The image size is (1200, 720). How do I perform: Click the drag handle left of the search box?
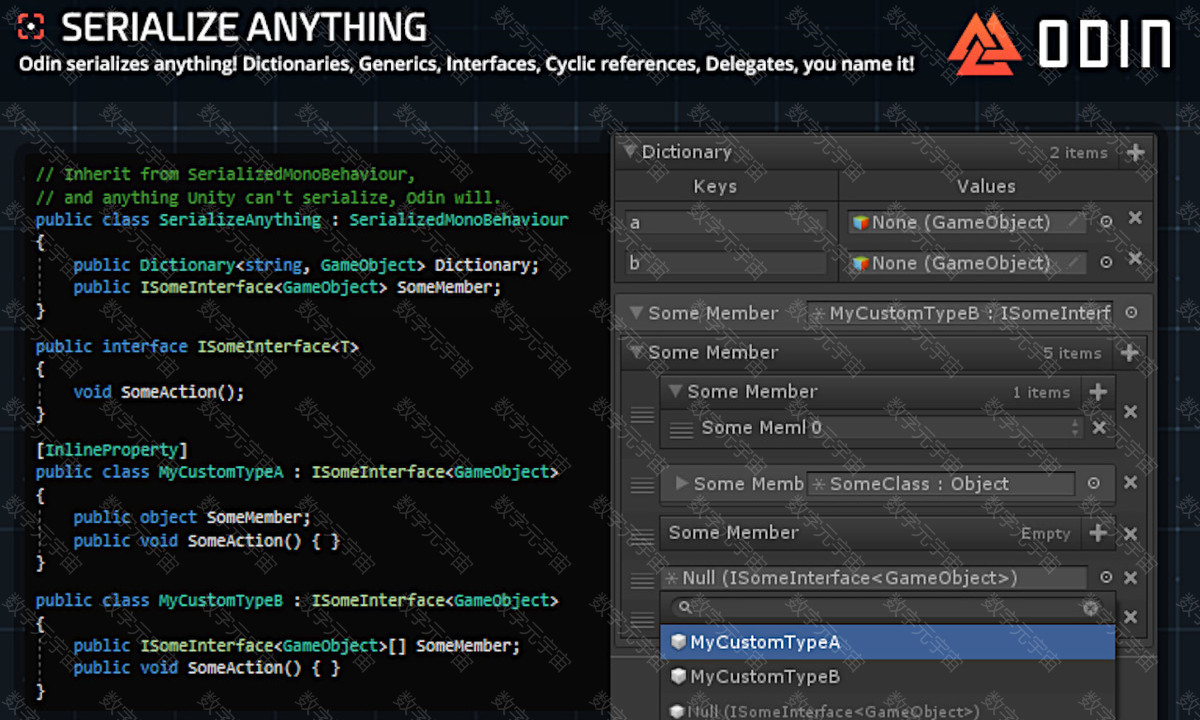click(642, 620)
